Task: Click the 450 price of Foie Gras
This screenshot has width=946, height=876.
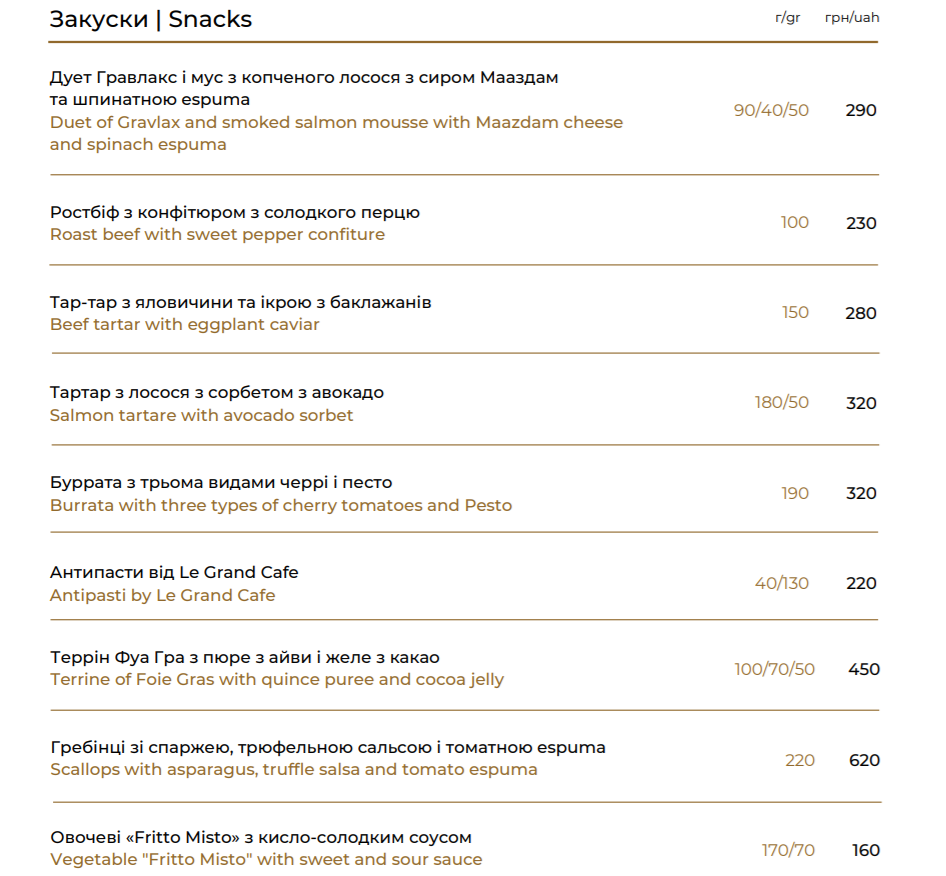Action: click(x=864, y=669)
